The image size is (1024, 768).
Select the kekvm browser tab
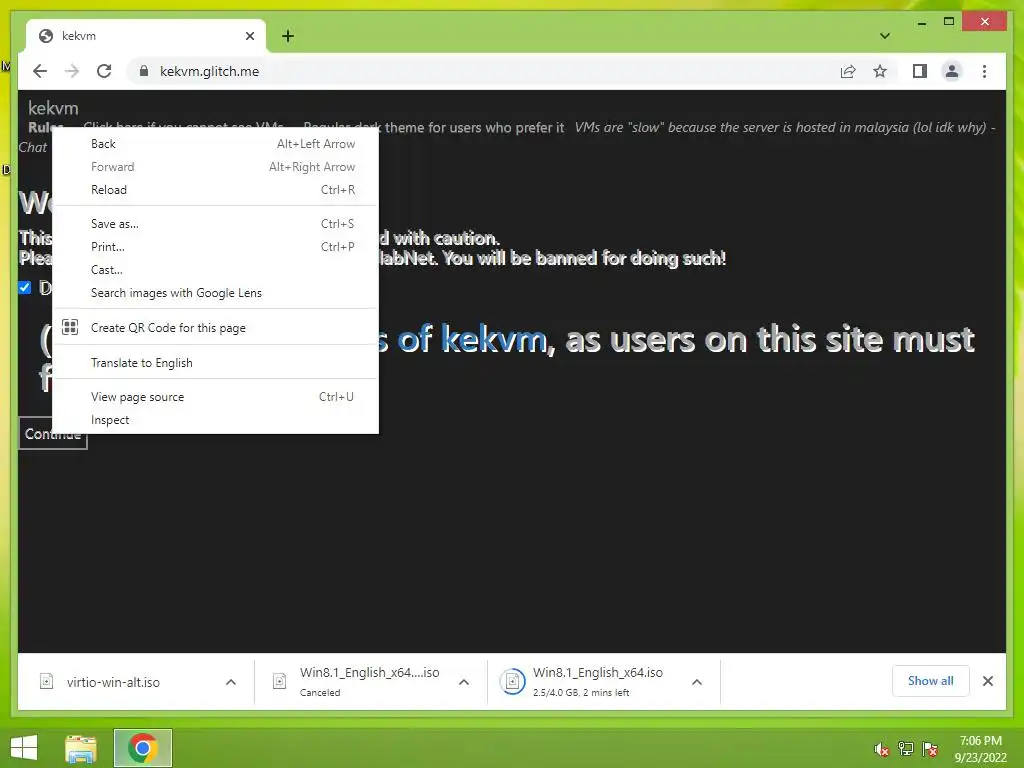click(x=146, y=36)
